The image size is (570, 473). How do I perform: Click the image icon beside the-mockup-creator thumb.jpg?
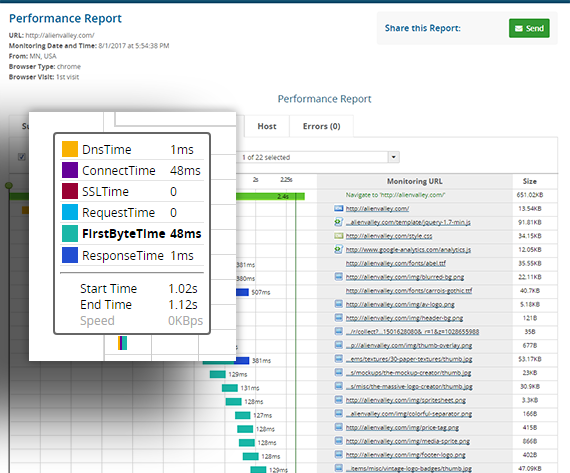[x=338, y=372]
